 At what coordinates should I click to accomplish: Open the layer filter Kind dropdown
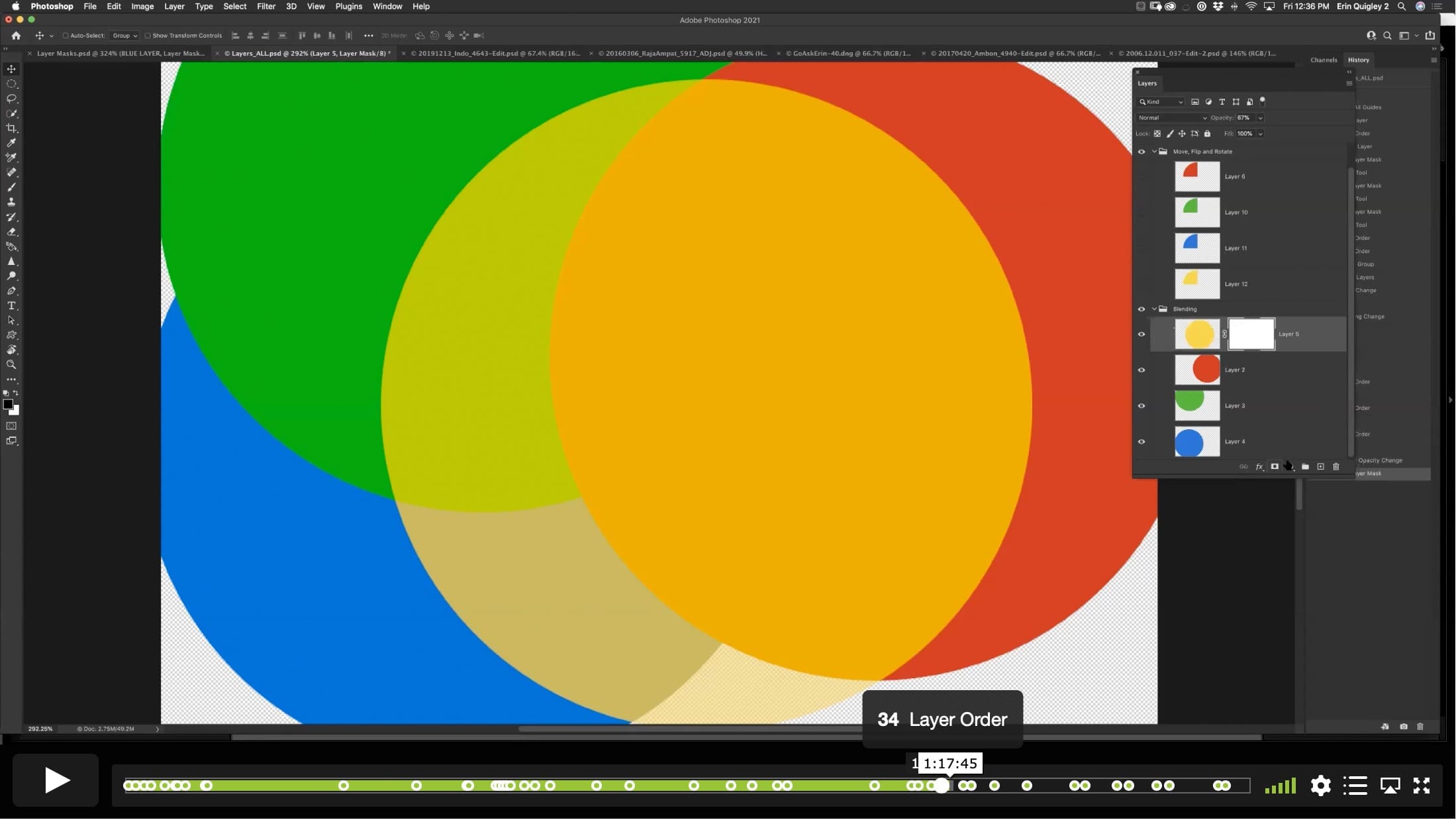pos(1161,102)
